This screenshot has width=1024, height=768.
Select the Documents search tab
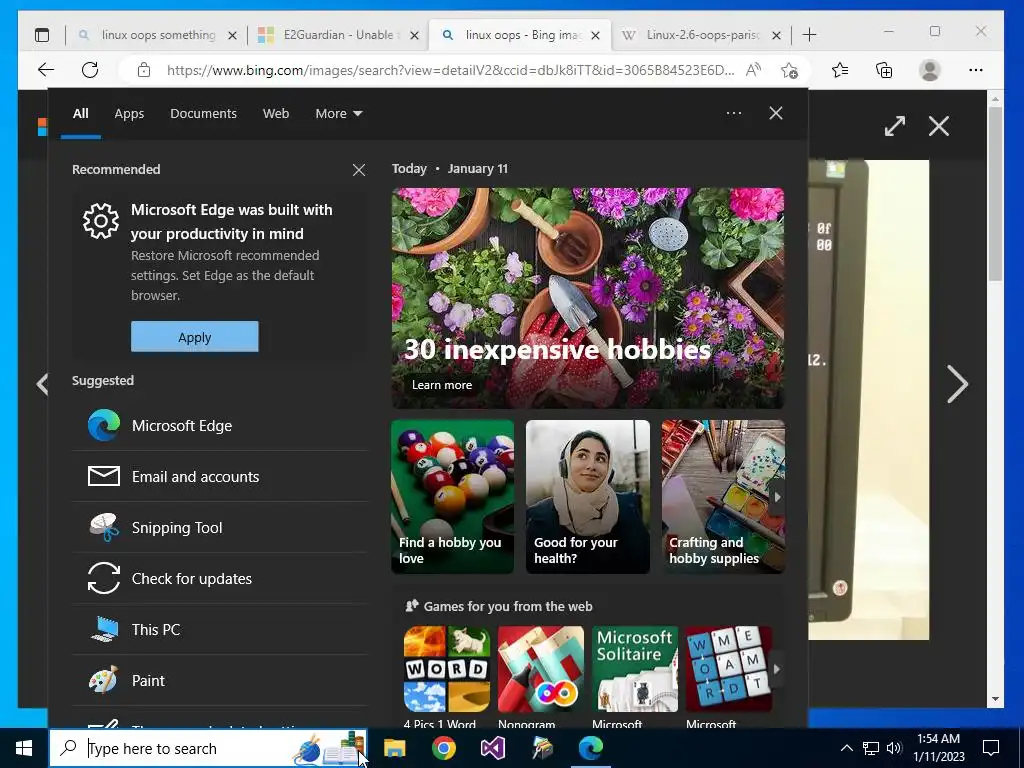(x=203, y=114)
